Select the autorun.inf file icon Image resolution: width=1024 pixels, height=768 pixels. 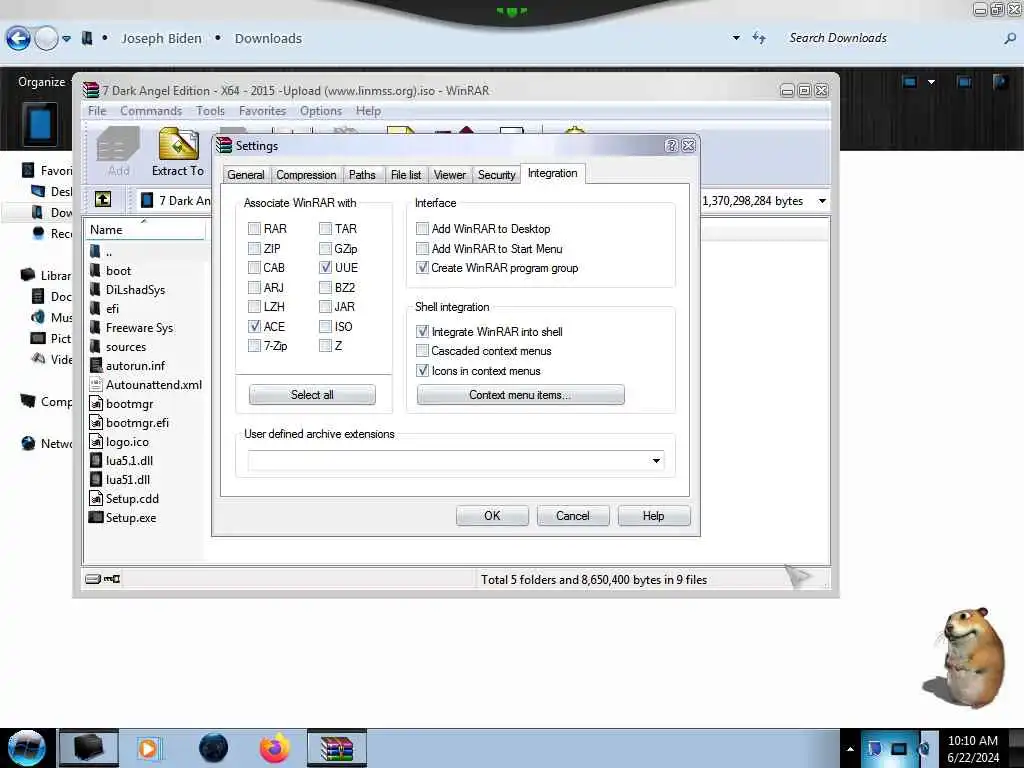coord(95,365)
